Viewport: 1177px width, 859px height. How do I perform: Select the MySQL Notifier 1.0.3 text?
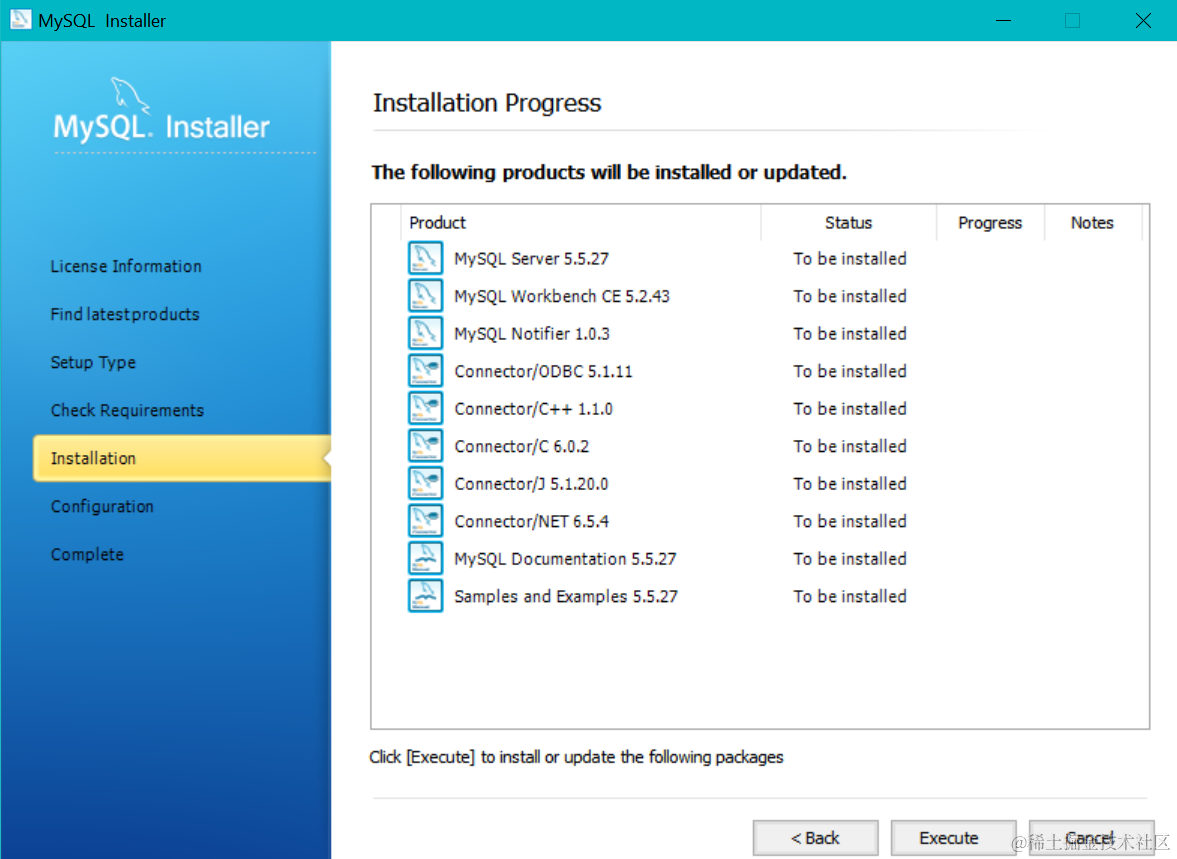pyautogui.click(x=532, y=334)
